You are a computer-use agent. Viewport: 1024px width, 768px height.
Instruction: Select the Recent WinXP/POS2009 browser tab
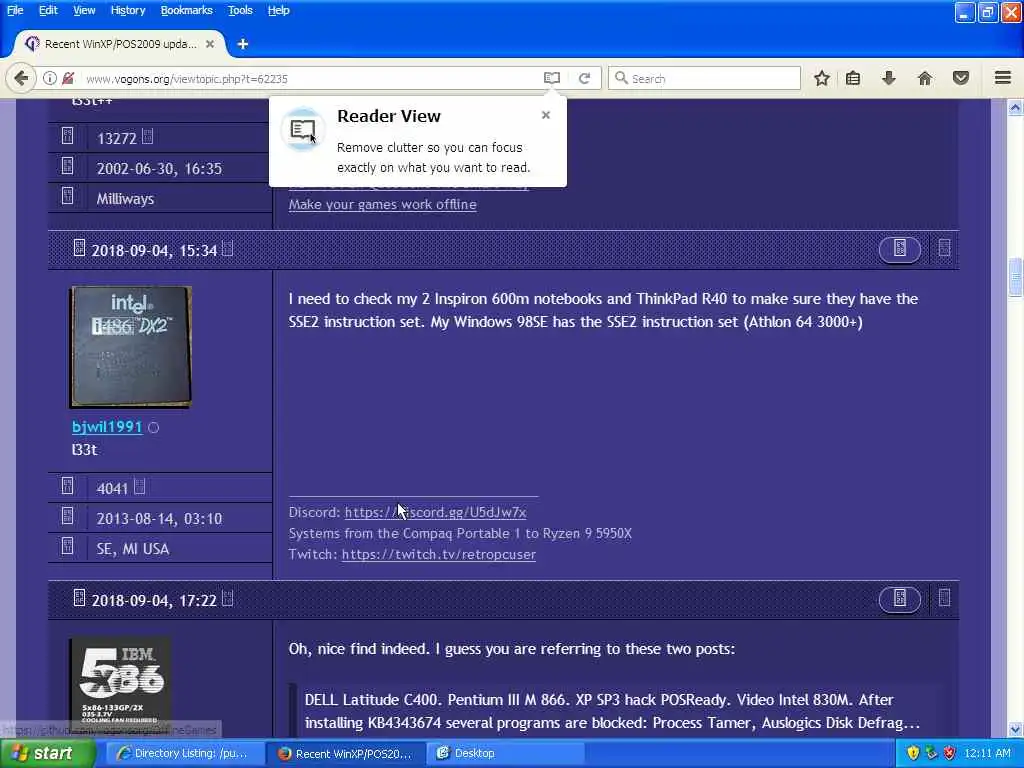pyautogui.click(x=120, y=44)
